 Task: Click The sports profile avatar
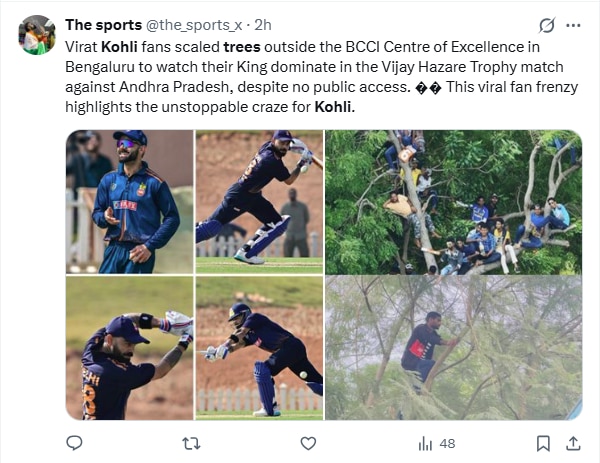[x=38, y=35]
